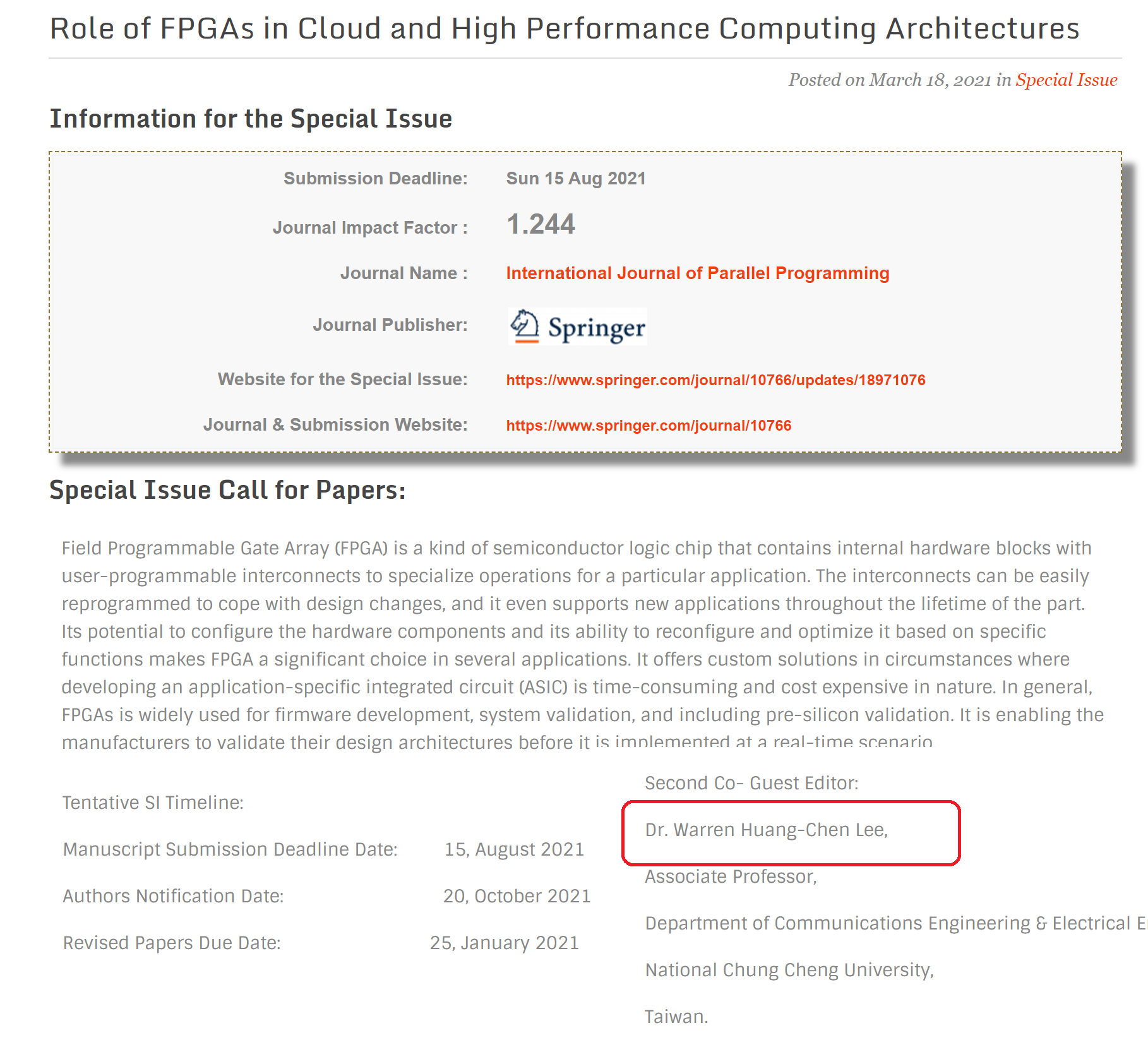The height and width of the screenshot is (1052, 1148).
Task: Open the Special Issue category link
Action: (1066, 80)
